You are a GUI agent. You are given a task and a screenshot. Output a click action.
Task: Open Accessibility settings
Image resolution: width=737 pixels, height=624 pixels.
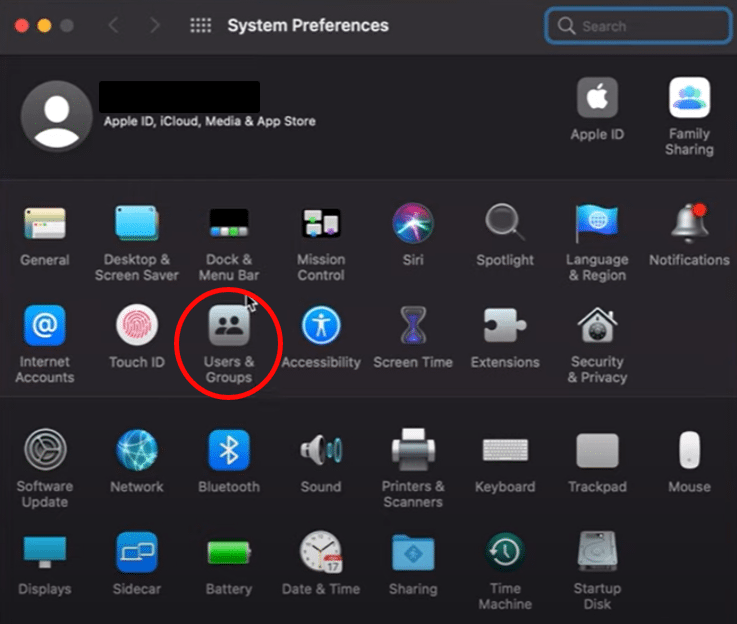click(x=321, y=327)
